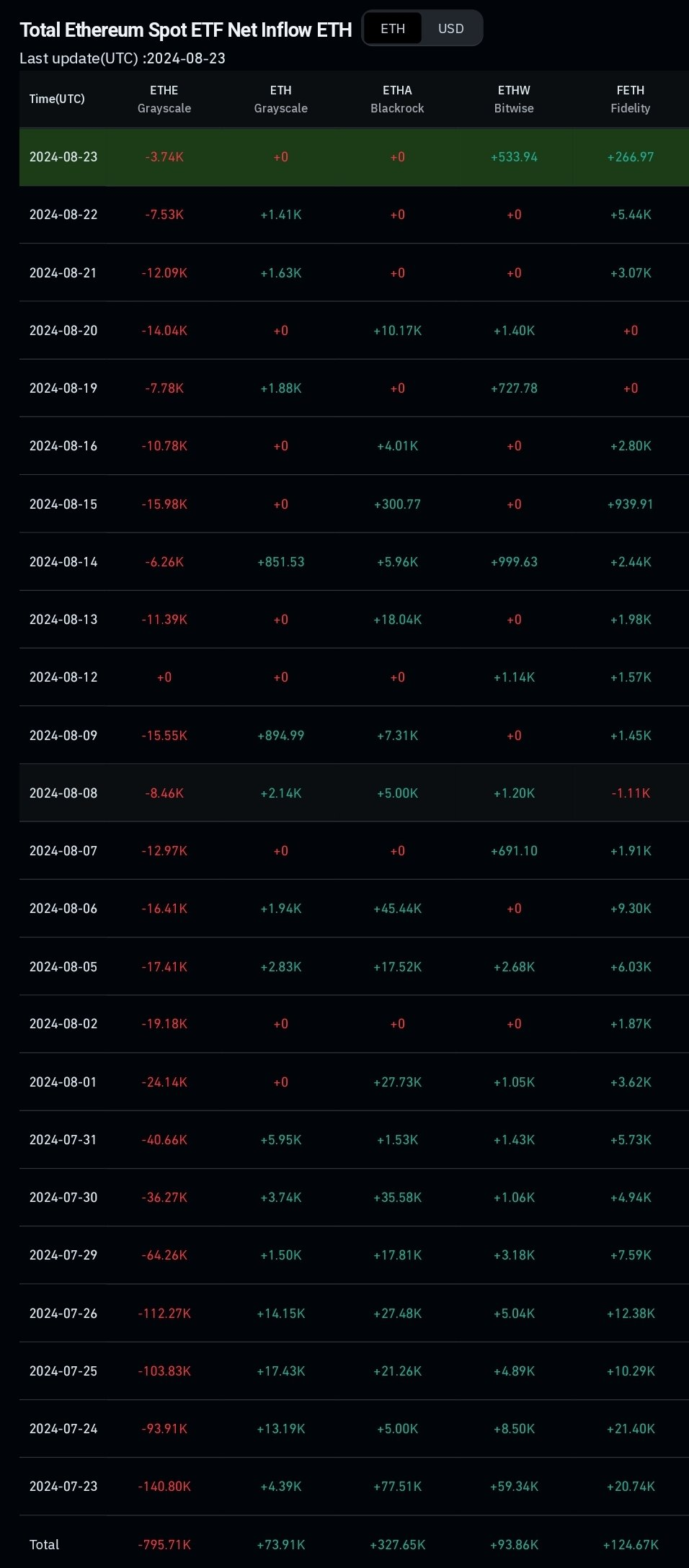Select the ETHA Blackrock column header
The image size is (689, 1568).
pyautogui.click(x=397, y=99)
